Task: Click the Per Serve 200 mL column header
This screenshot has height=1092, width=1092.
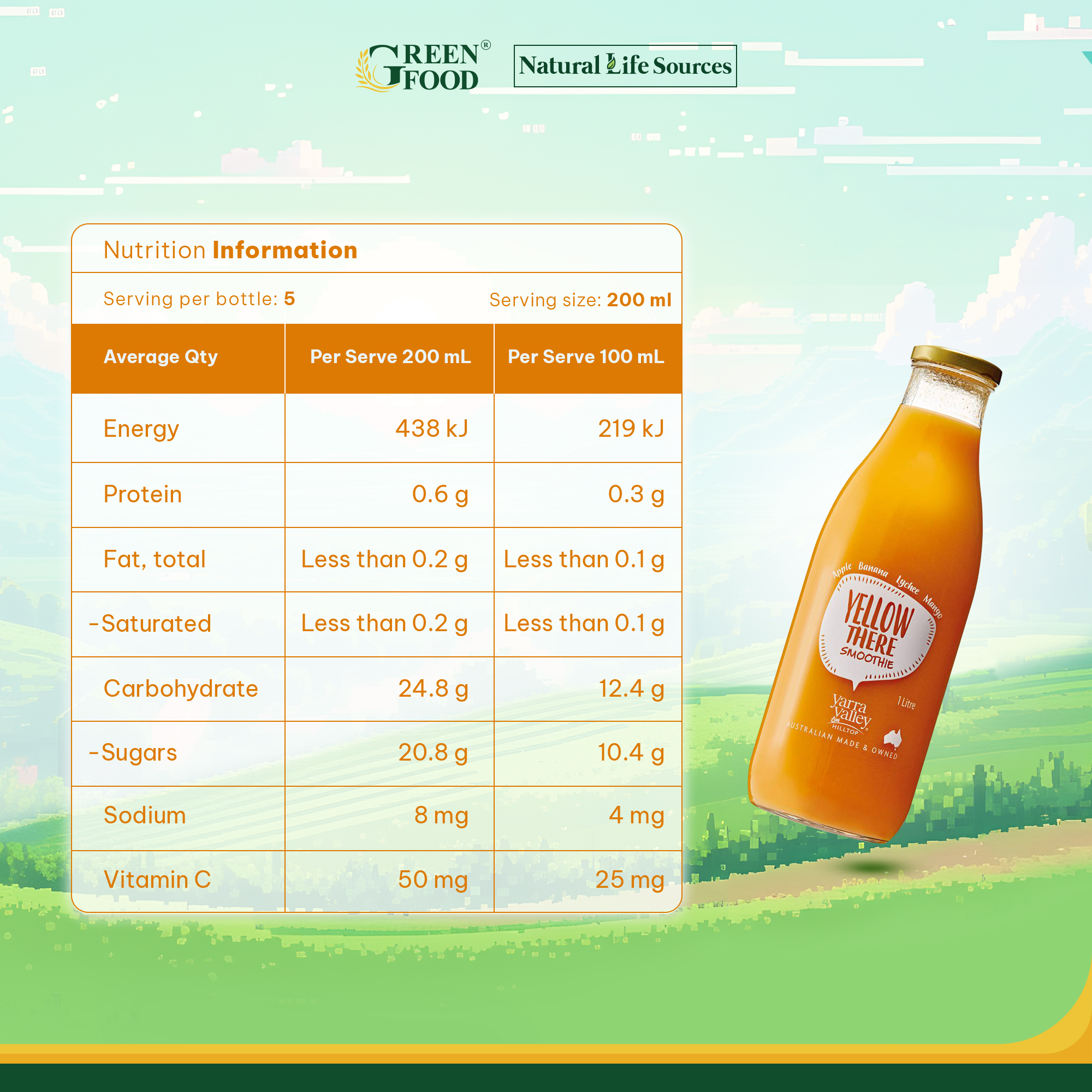Action: click(390, 357)
